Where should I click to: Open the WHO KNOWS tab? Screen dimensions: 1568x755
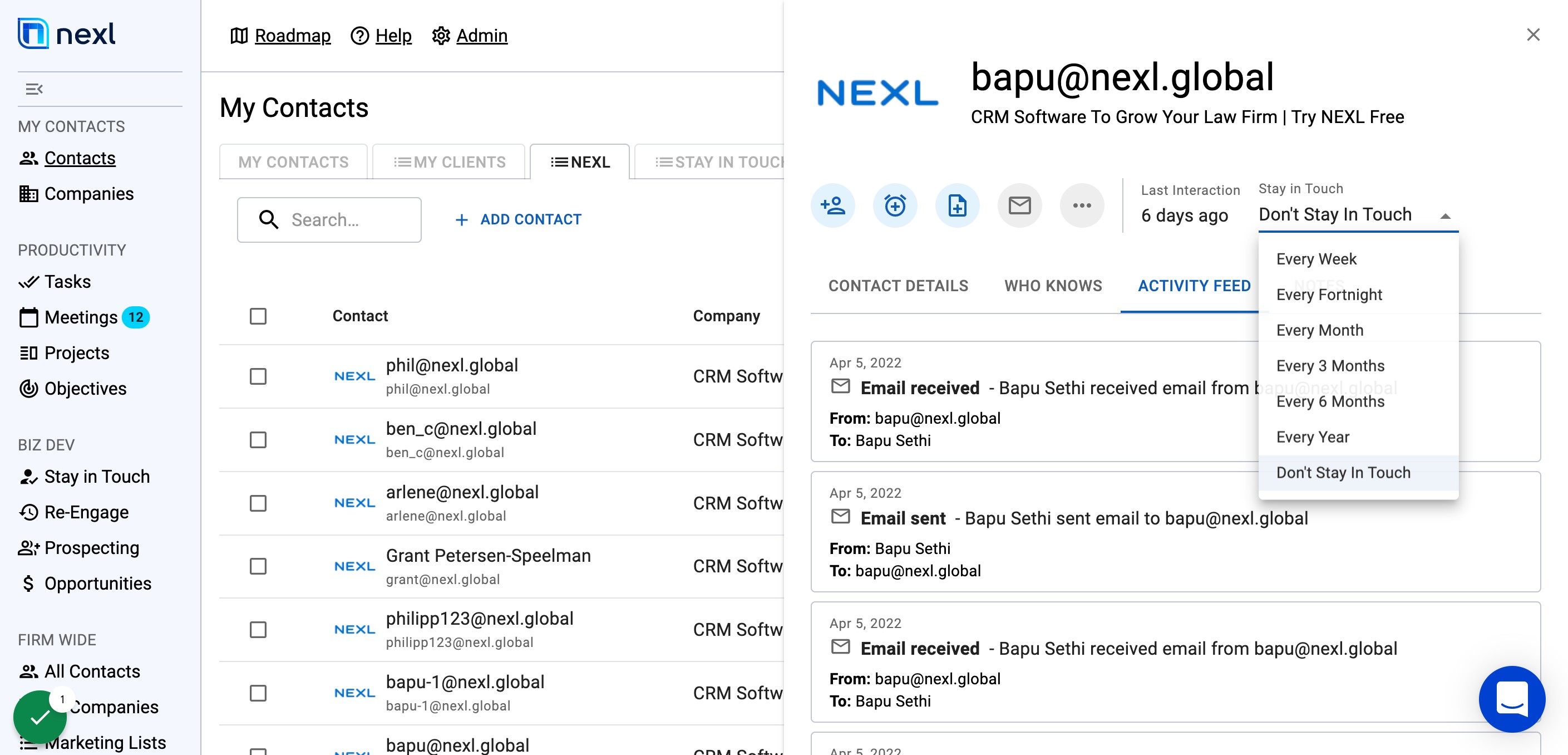click(1052, 286)
